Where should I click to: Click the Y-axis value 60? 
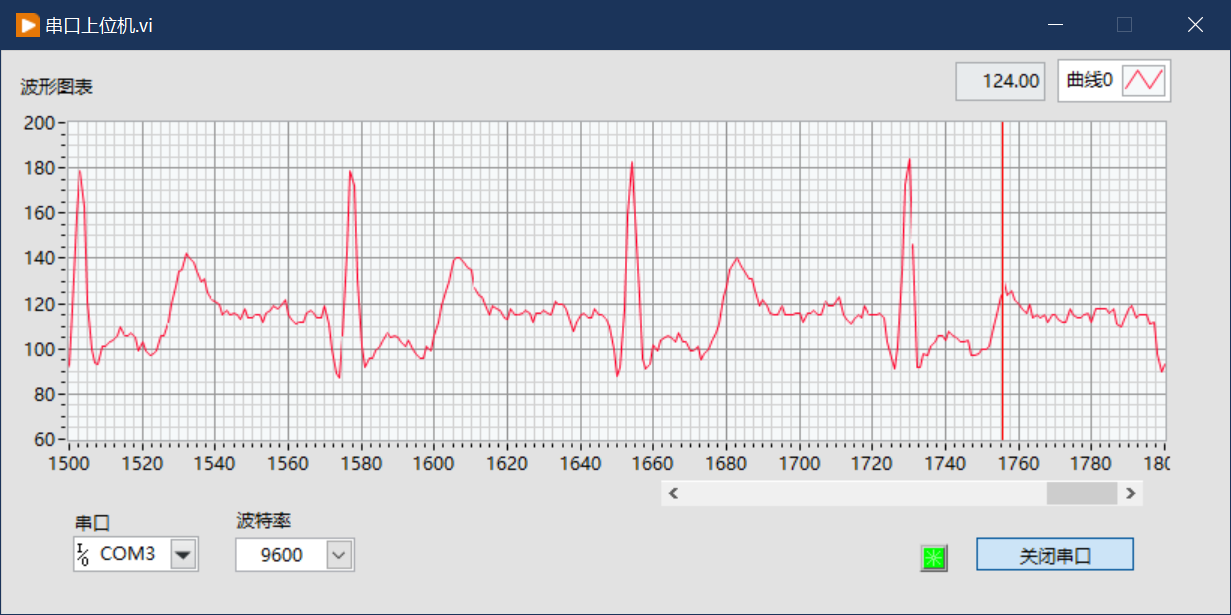click(44, 439)
